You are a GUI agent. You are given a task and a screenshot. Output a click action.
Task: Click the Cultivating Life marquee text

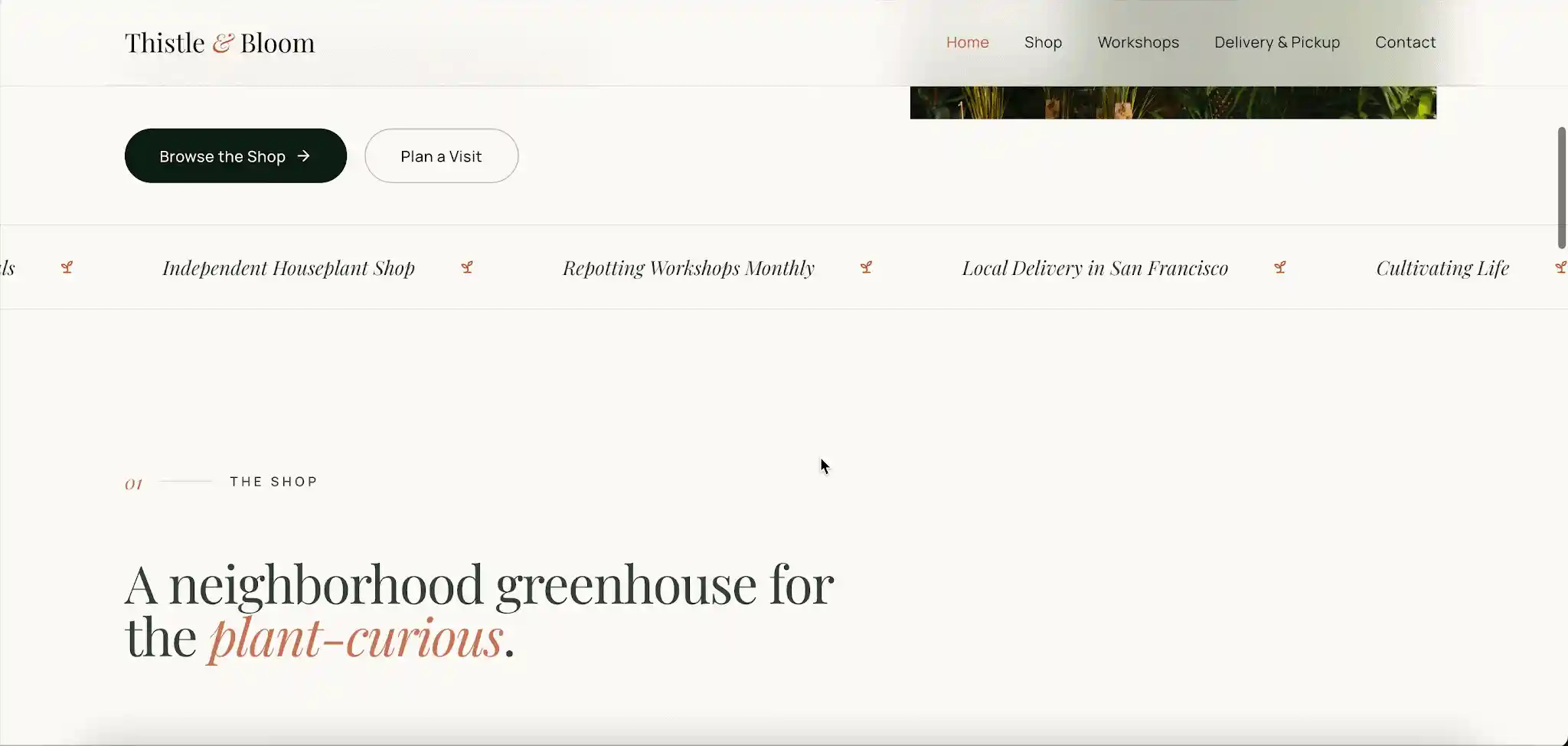(x=1442, y=268)
